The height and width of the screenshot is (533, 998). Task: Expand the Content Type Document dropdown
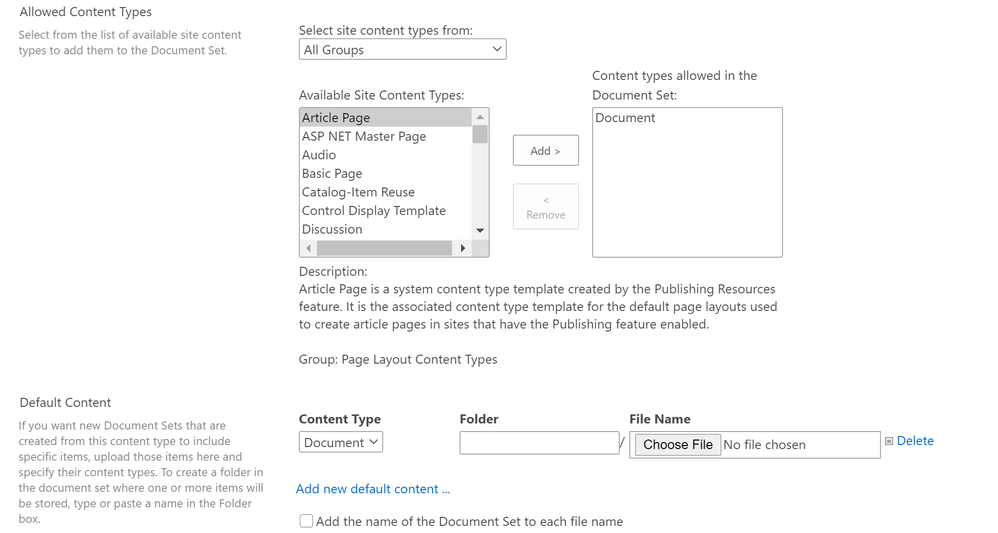(341, 442)
